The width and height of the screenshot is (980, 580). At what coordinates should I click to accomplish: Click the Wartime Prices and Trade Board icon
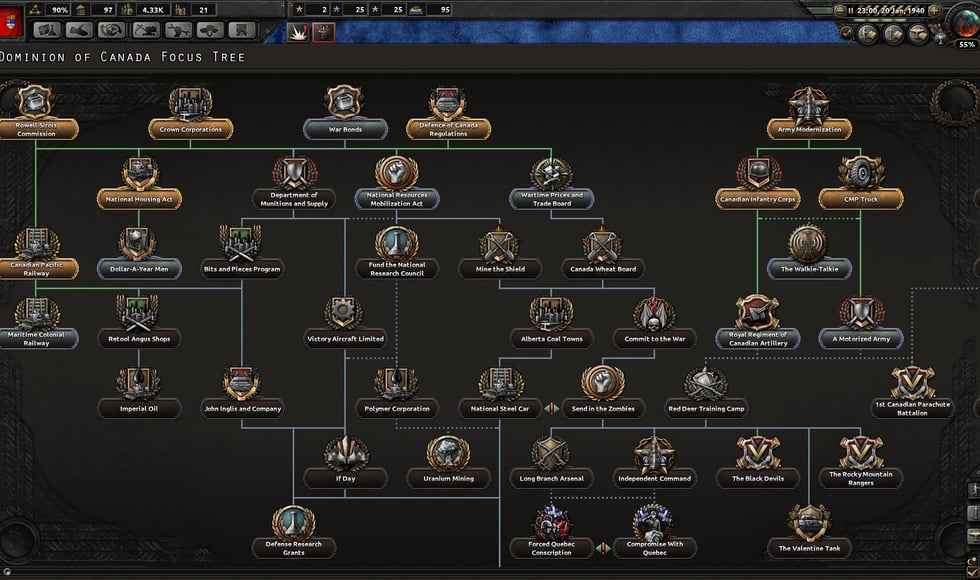551,173
